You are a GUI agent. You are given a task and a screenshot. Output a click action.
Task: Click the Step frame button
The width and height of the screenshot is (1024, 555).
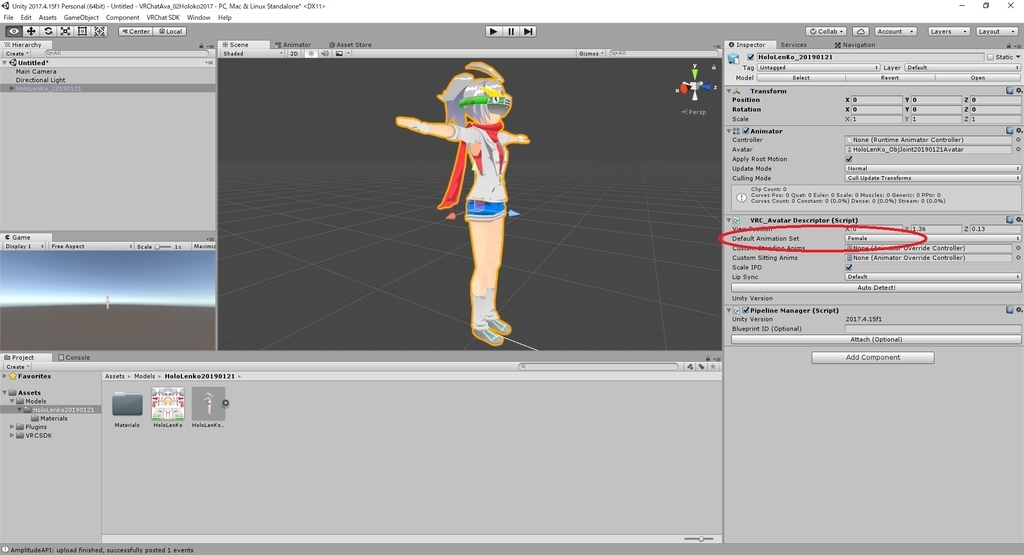click(x=528, y=31)
